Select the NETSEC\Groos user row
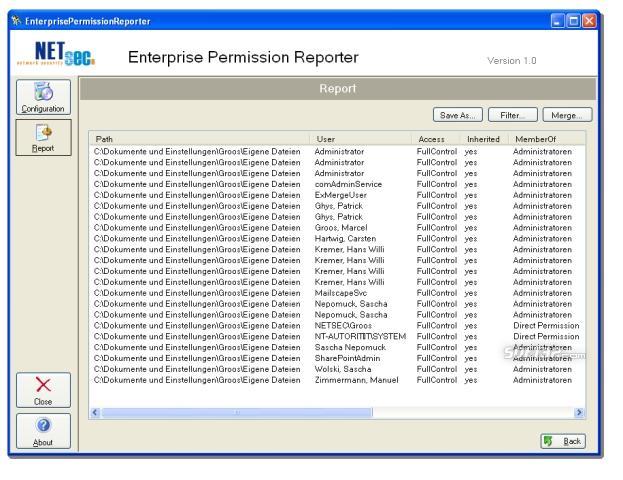 click(x=337, y=325)
